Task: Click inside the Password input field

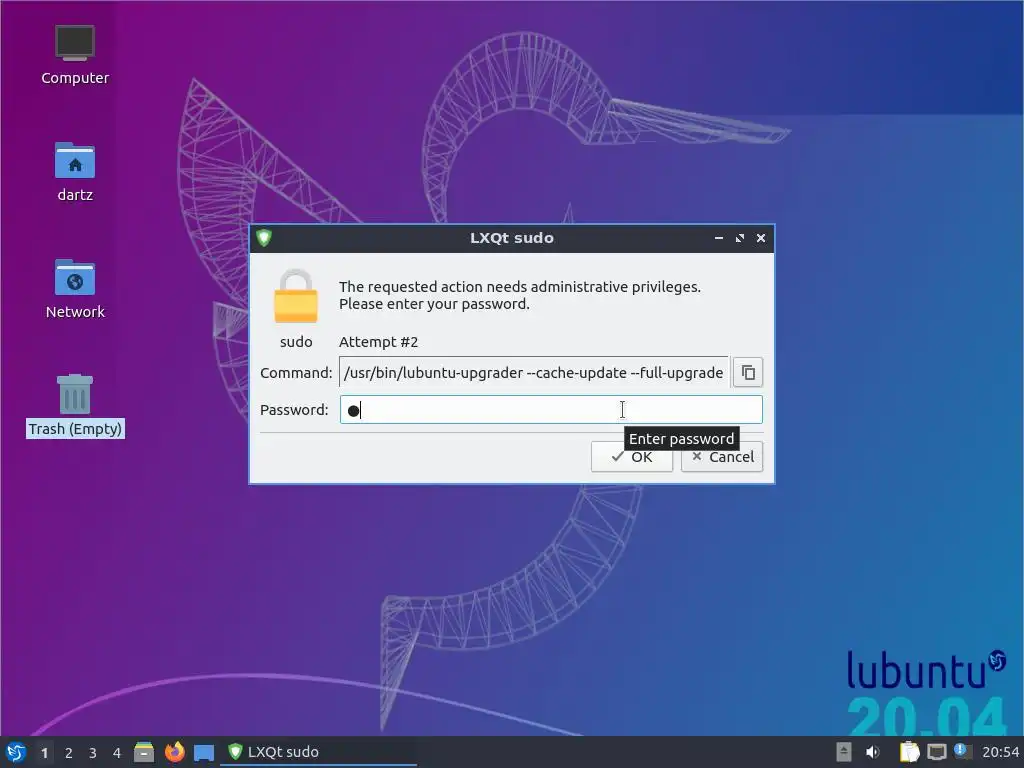Action: coord(551,409)
